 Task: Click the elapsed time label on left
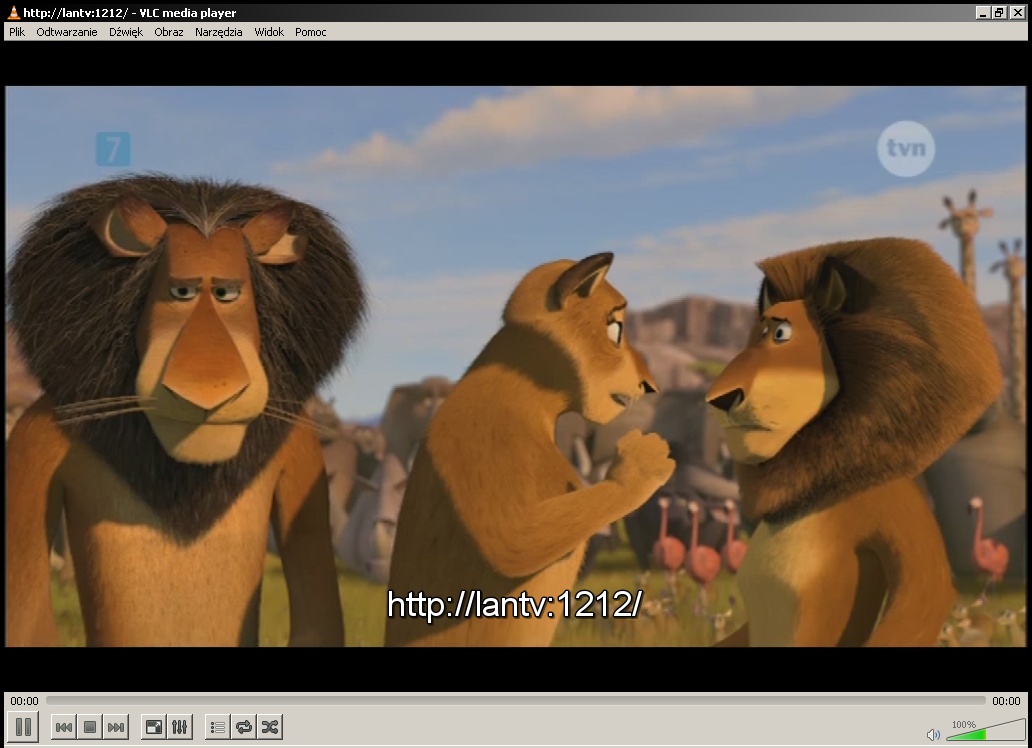pos(24,701)
